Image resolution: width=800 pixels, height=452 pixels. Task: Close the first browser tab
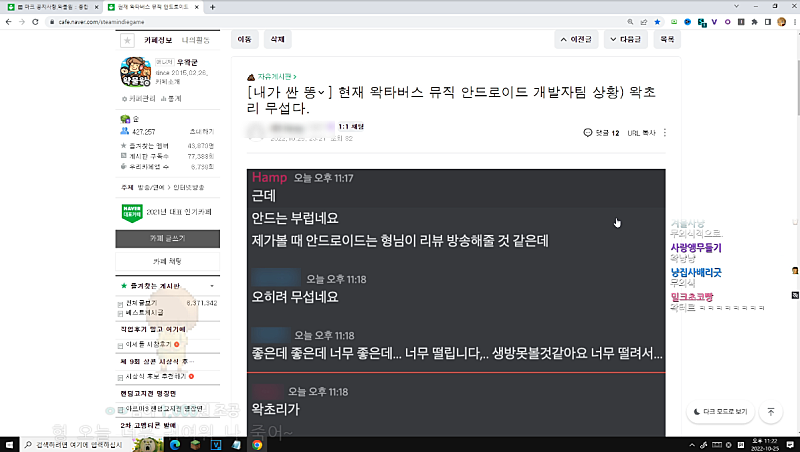point(96,7)
